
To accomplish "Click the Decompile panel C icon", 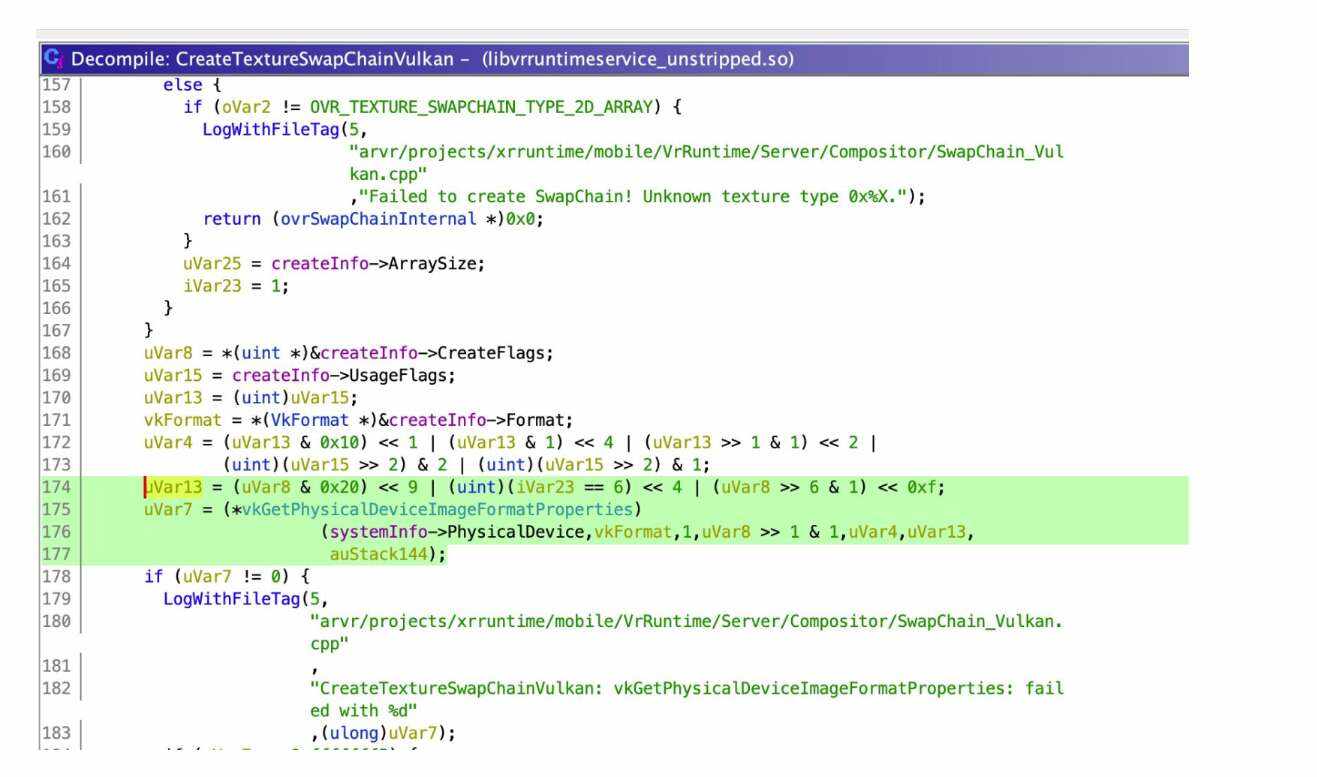I will point(53,59).
